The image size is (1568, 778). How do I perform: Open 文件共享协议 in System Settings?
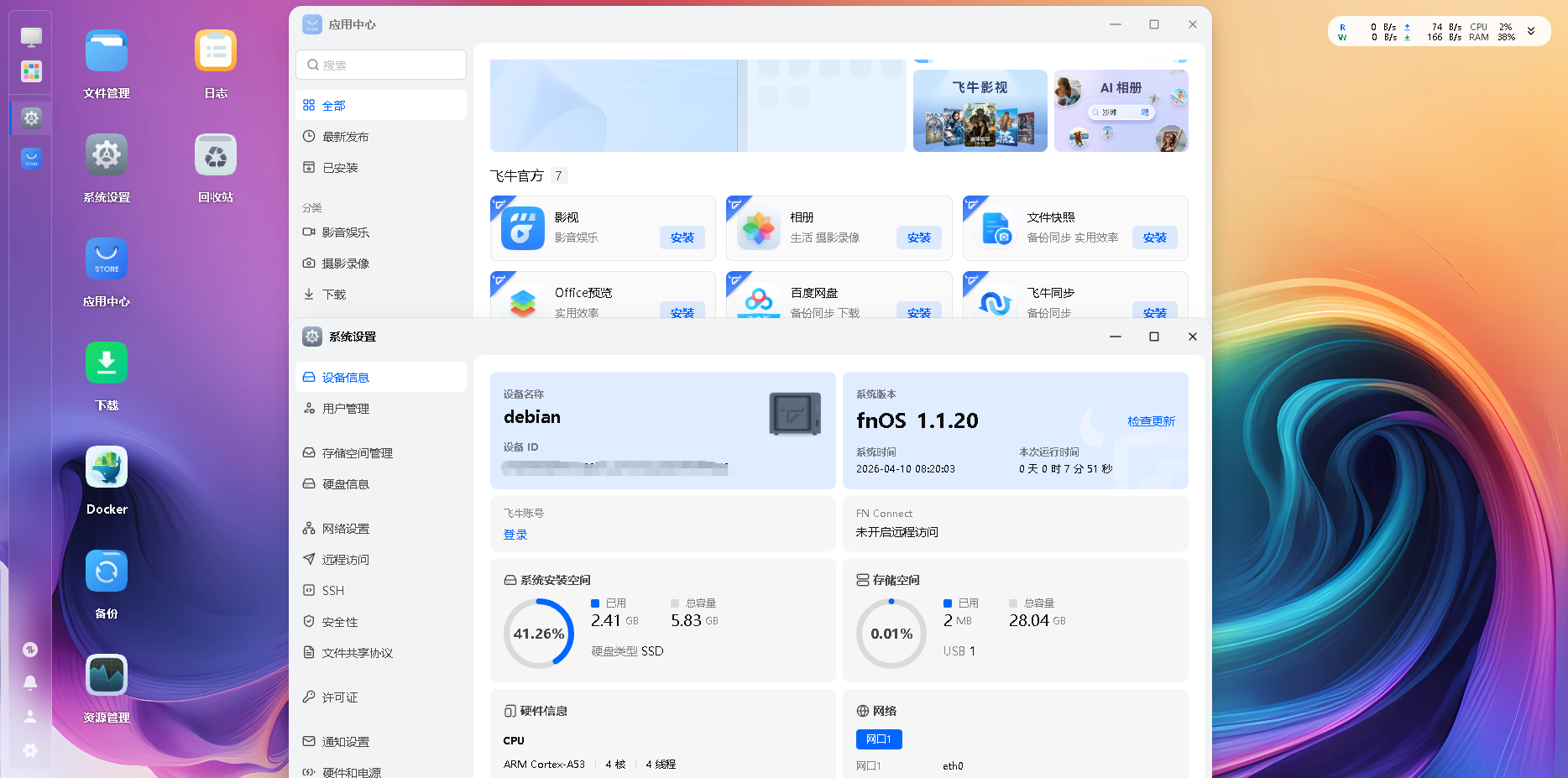click(381, 653)
